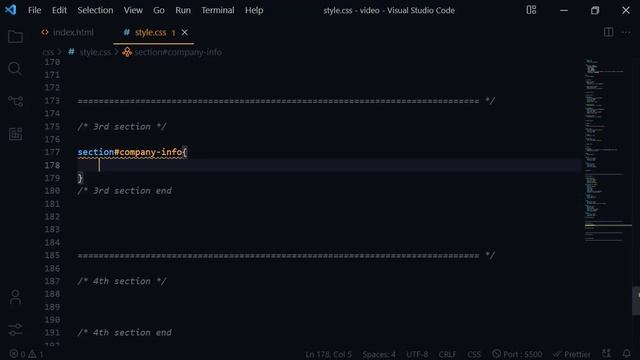
Task: Open the Terminal menu
Action: click(218, 10)
